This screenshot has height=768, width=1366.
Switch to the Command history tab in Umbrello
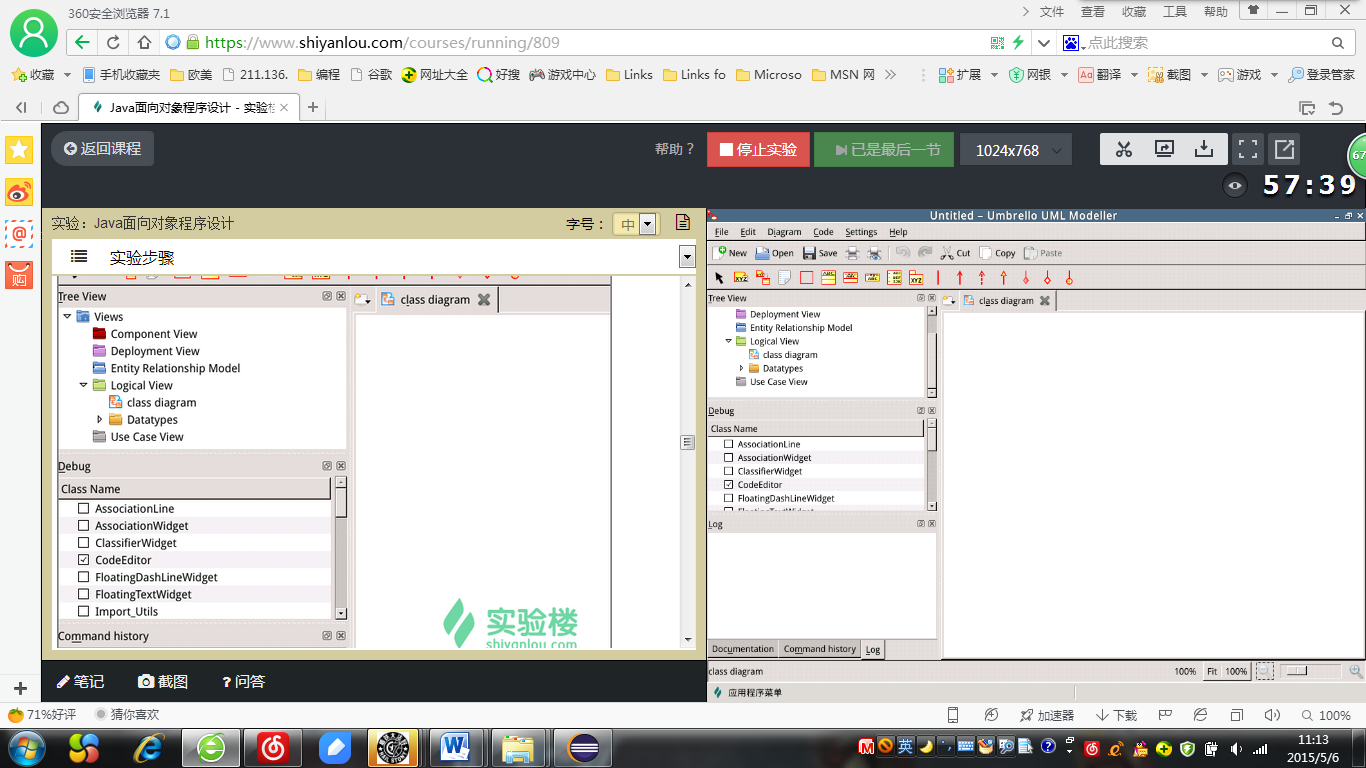click(x=820, y=649)
